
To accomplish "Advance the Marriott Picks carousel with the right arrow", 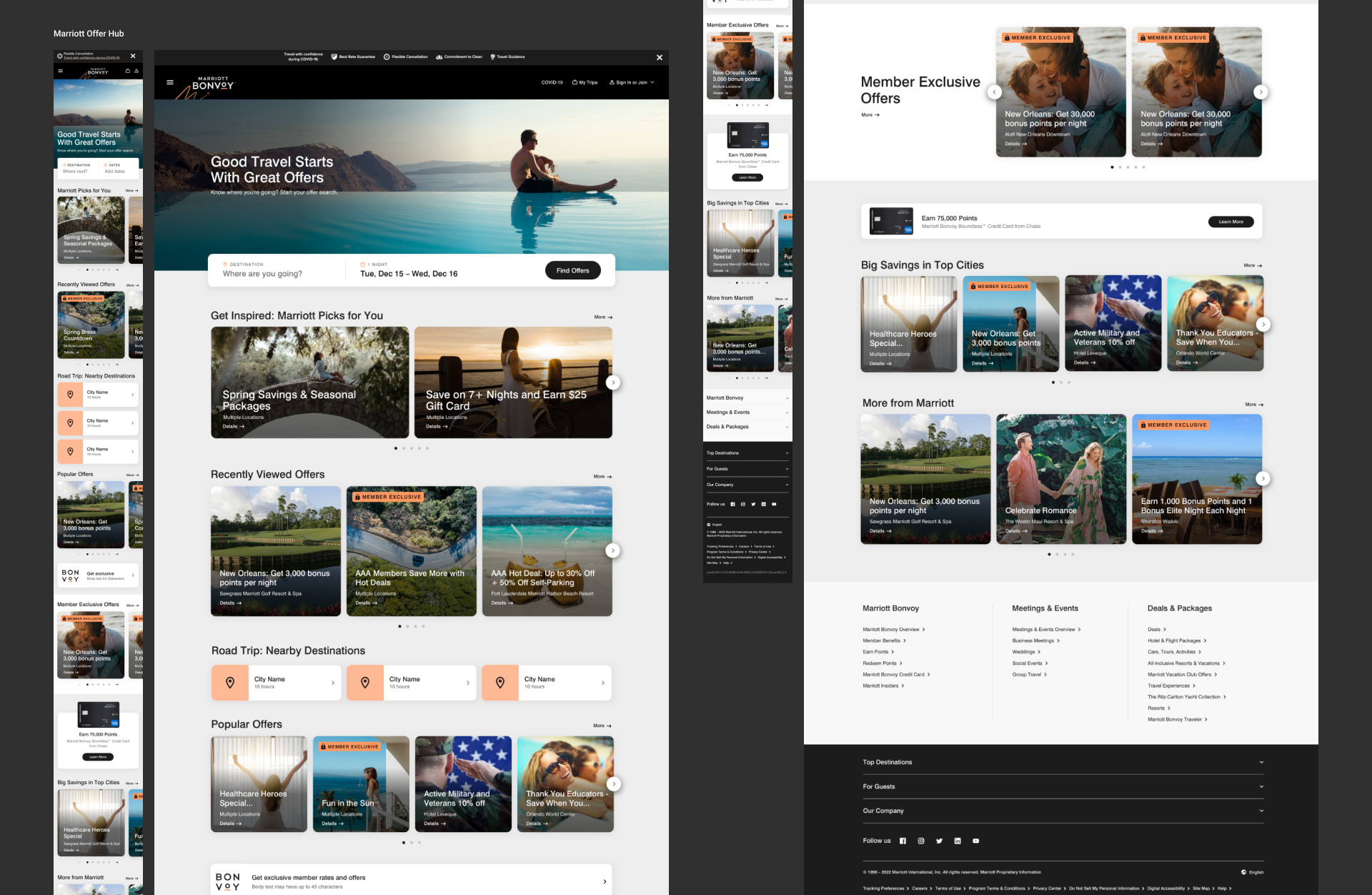I will point(612,382).
